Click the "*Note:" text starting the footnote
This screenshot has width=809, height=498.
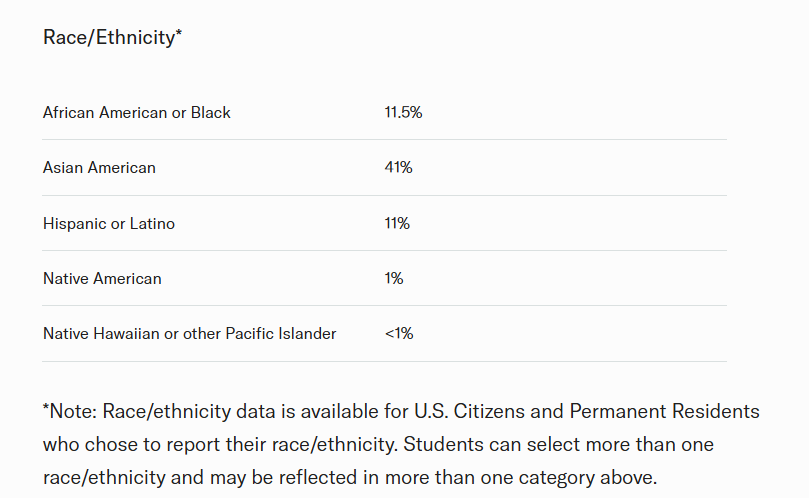70,412
